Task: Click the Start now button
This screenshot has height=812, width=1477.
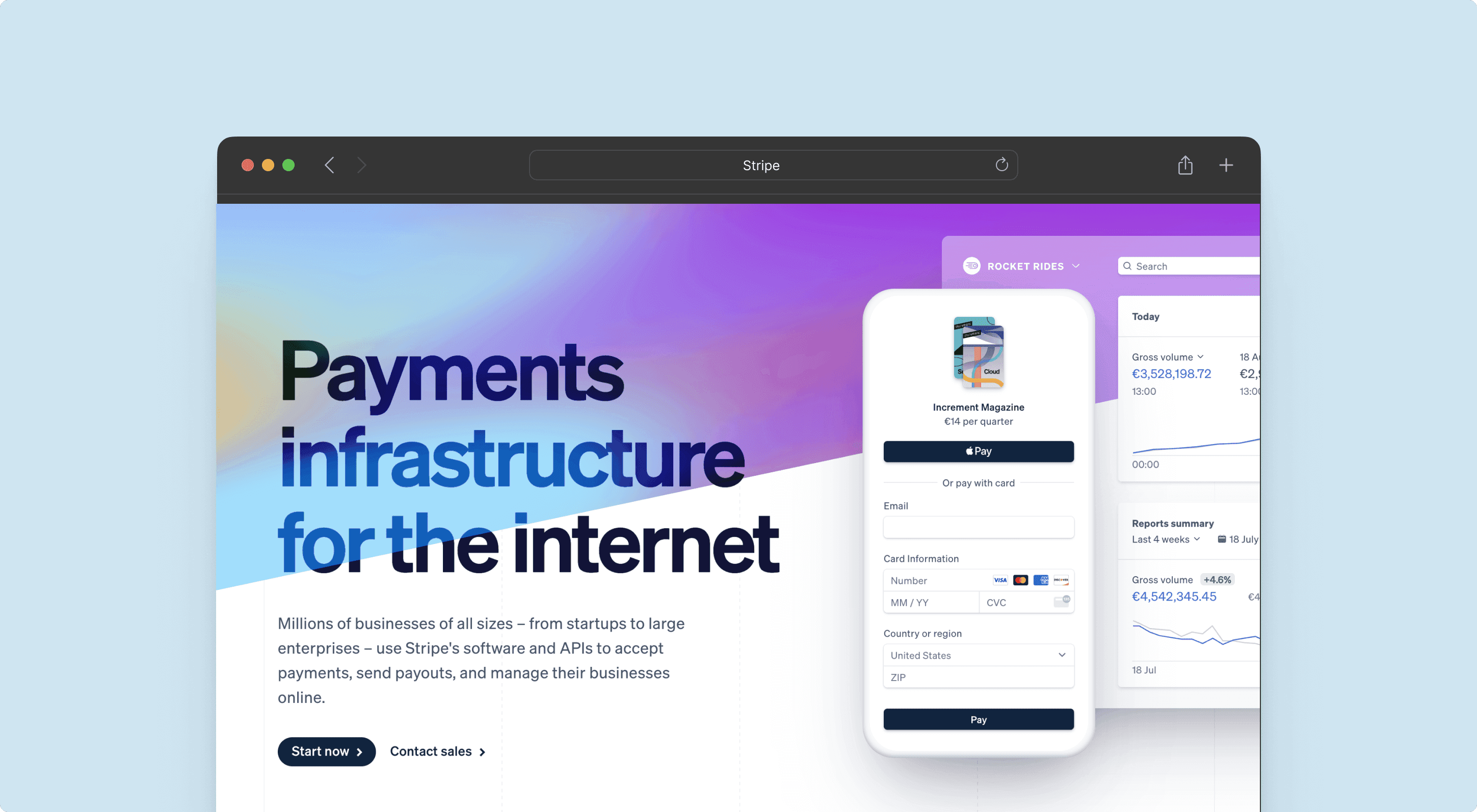Action: pos(326,750)
